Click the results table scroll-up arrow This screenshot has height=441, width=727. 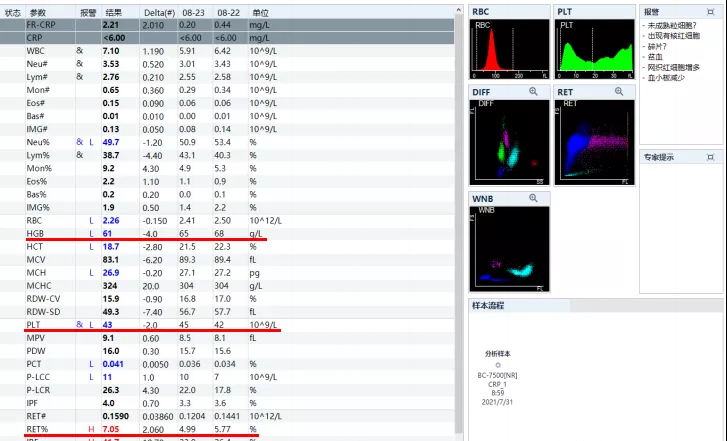pyautogui.click(x=459, y=10)
